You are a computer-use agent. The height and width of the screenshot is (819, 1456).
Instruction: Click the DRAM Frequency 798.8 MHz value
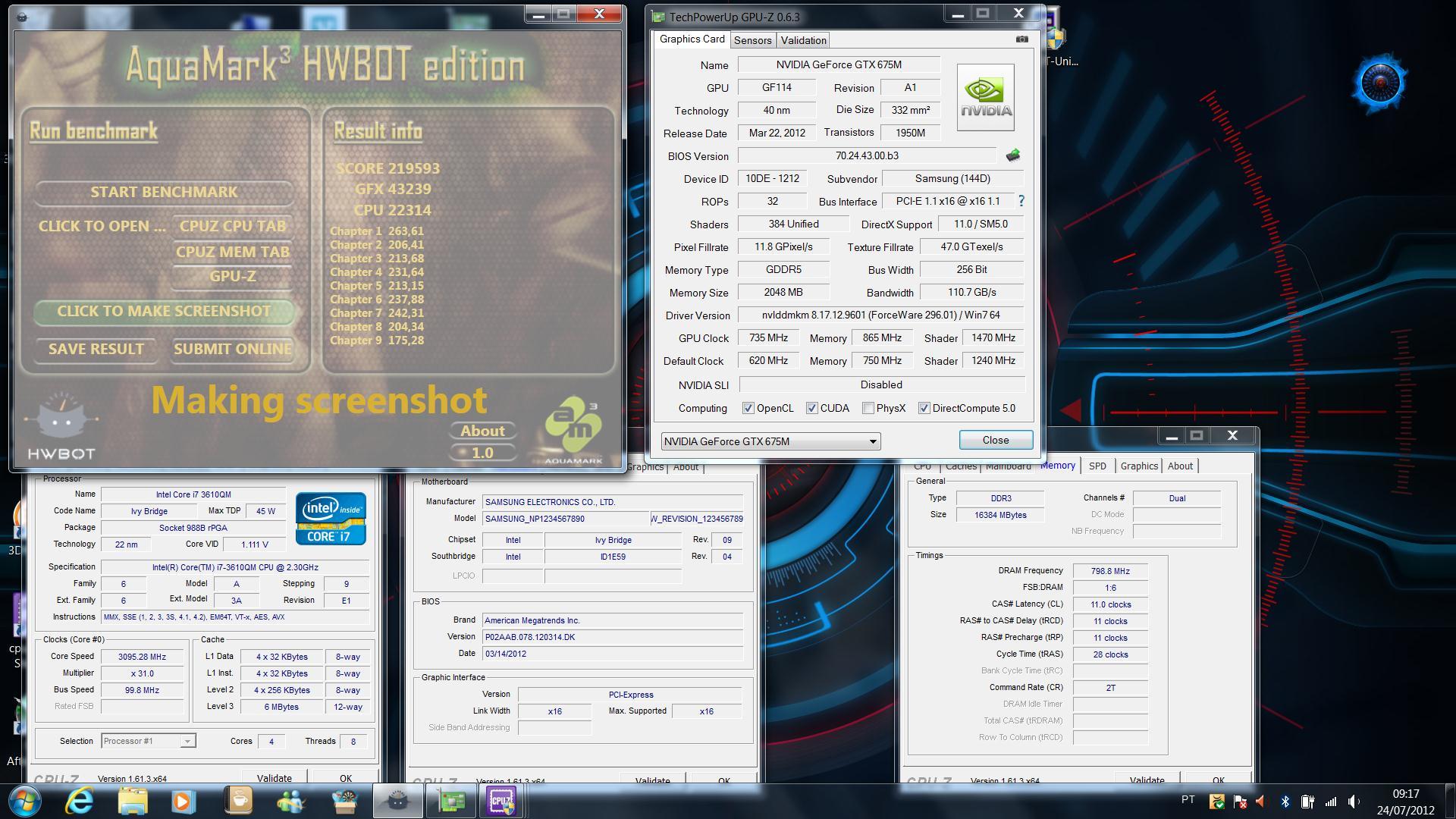[1110, 571]
